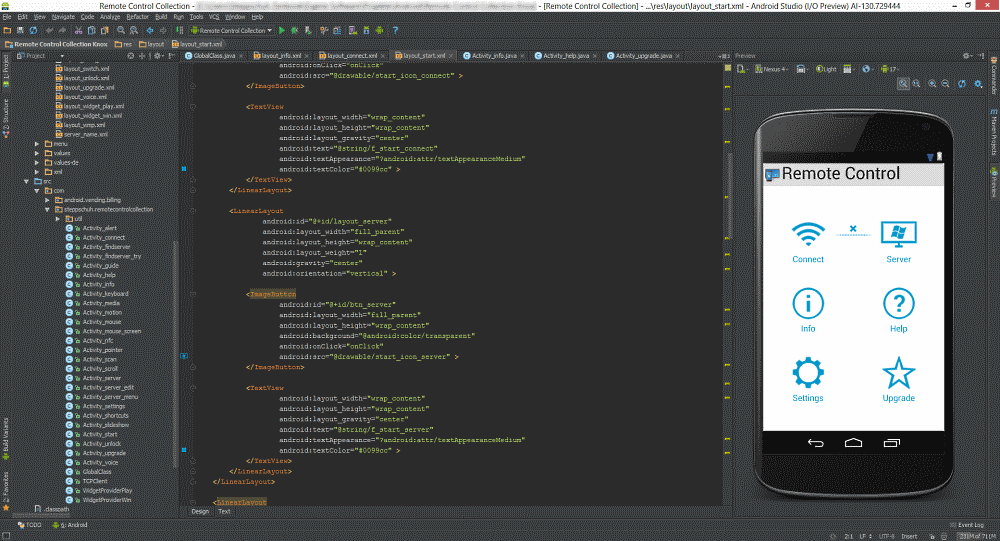
Task: Switch to the layout_connect.xml tab
Action: (351, 56)
